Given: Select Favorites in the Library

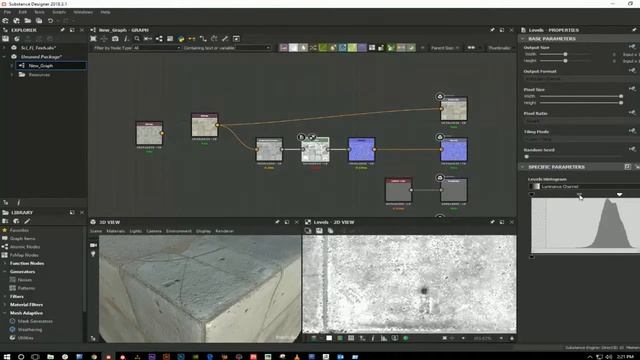Looking at the screenshot, I should pyautogui.click(x=19, y=230).
